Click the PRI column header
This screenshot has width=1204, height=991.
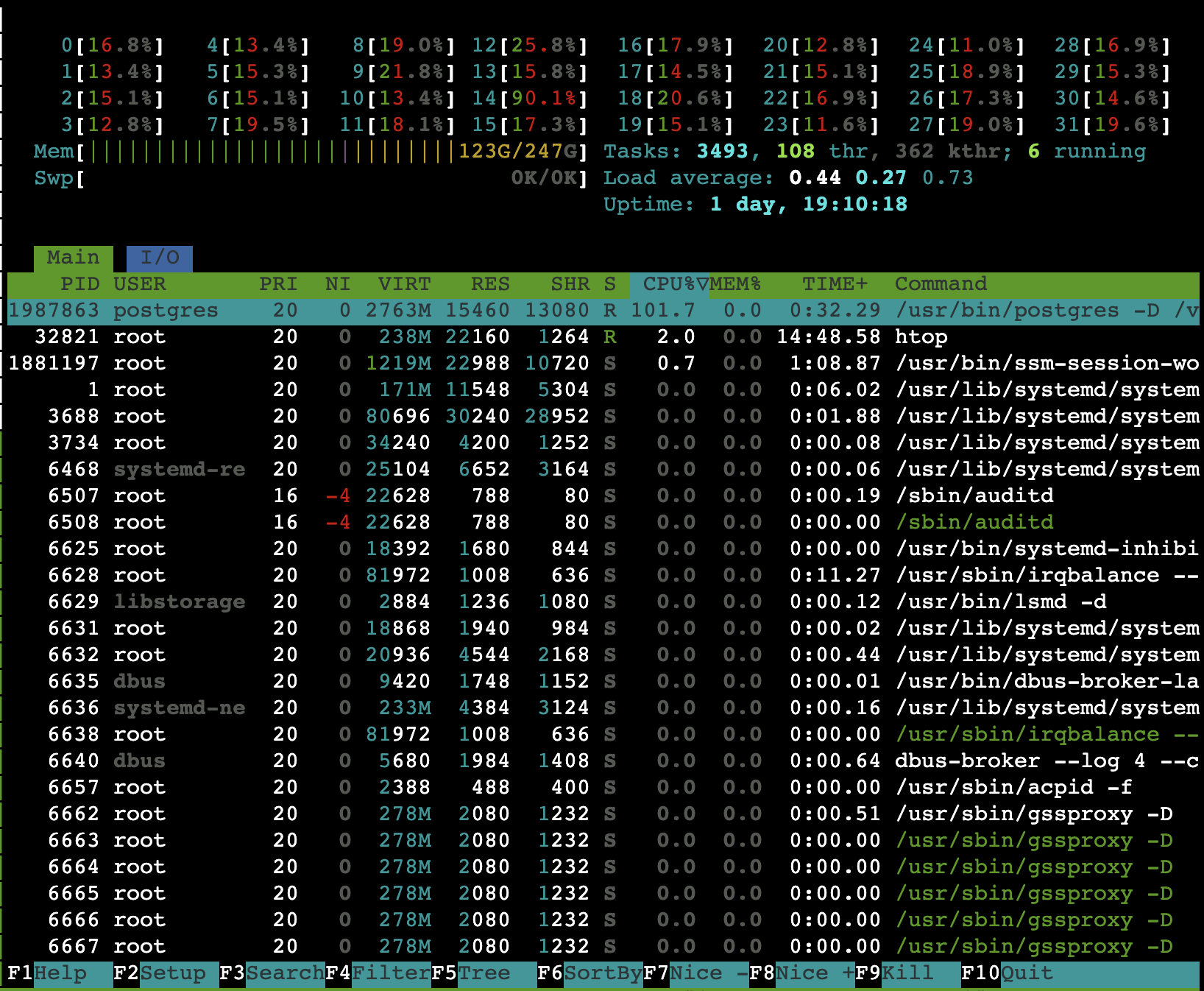[x=278, y=284]
